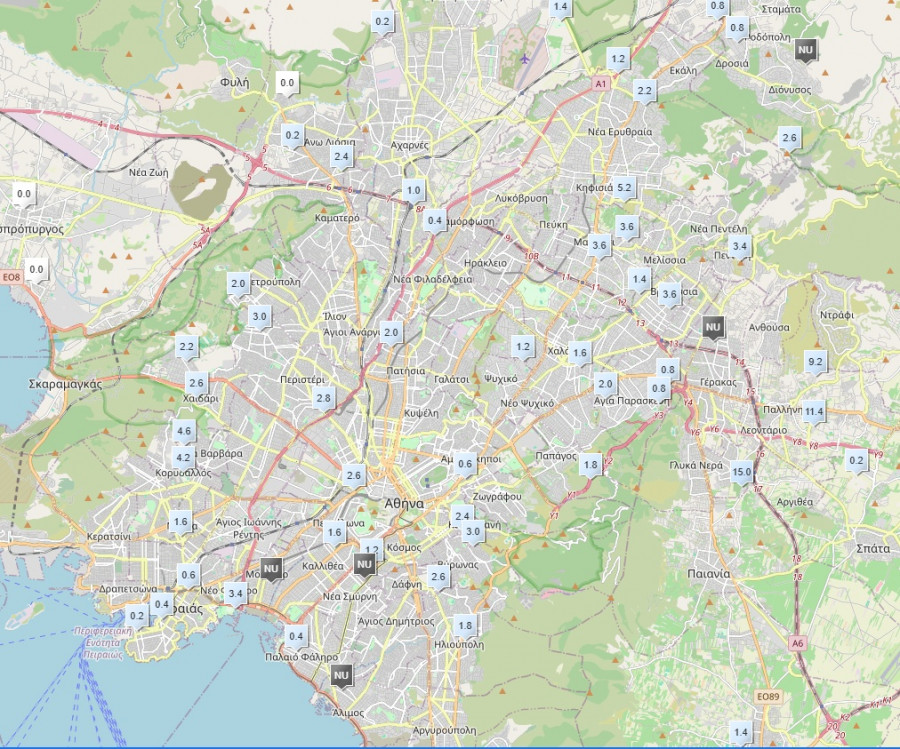Open the 2.4 marker at Άνω Λιόσια
The width and height of the screenshot is (900, 749).
tap(341, 157)
